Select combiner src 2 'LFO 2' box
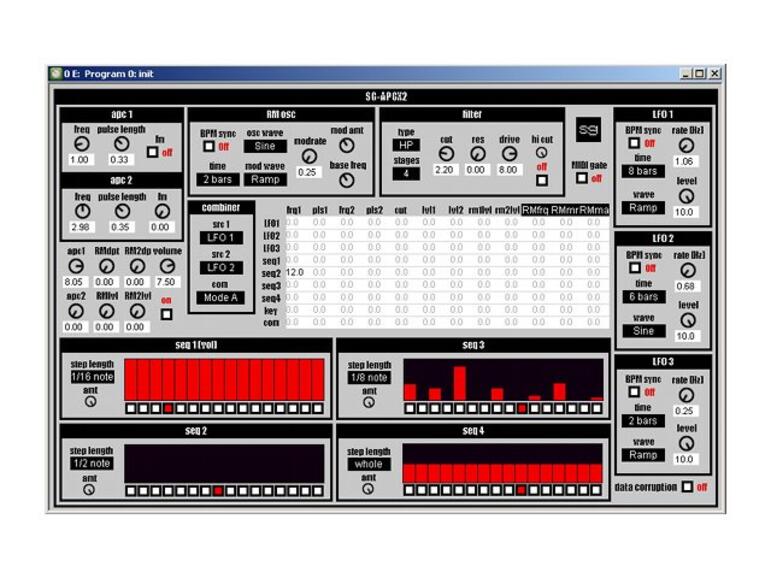 click(221, 268)
